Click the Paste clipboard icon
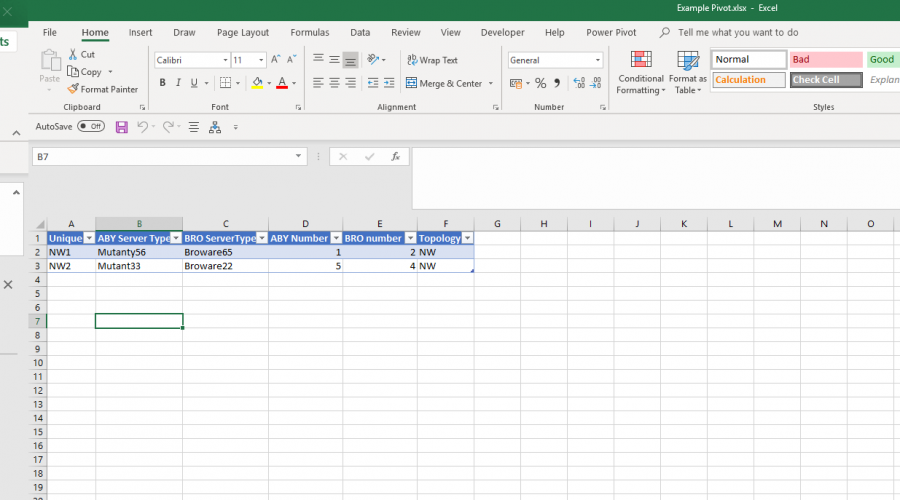Image resolution: width=900 pixels, height=500 pixels. [x=50, y=60]
